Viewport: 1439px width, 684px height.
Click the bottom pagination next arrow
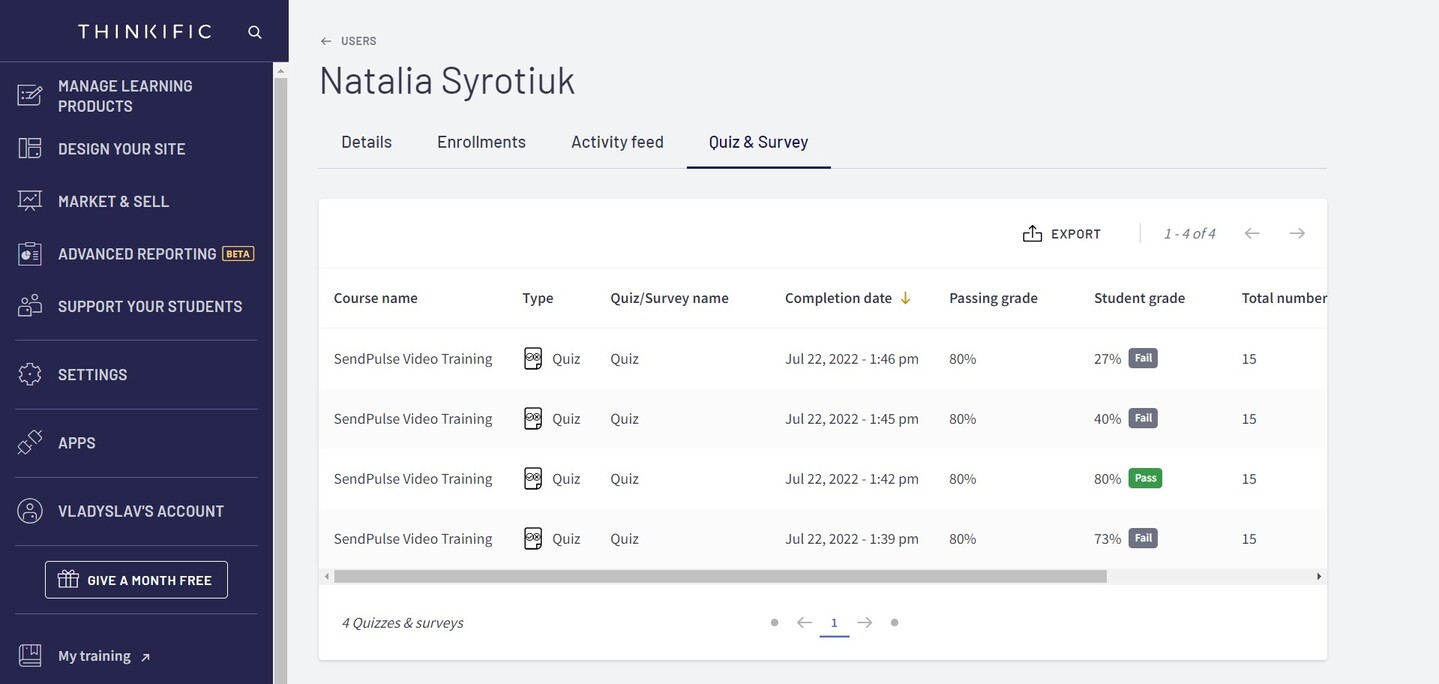click(865, 622)
